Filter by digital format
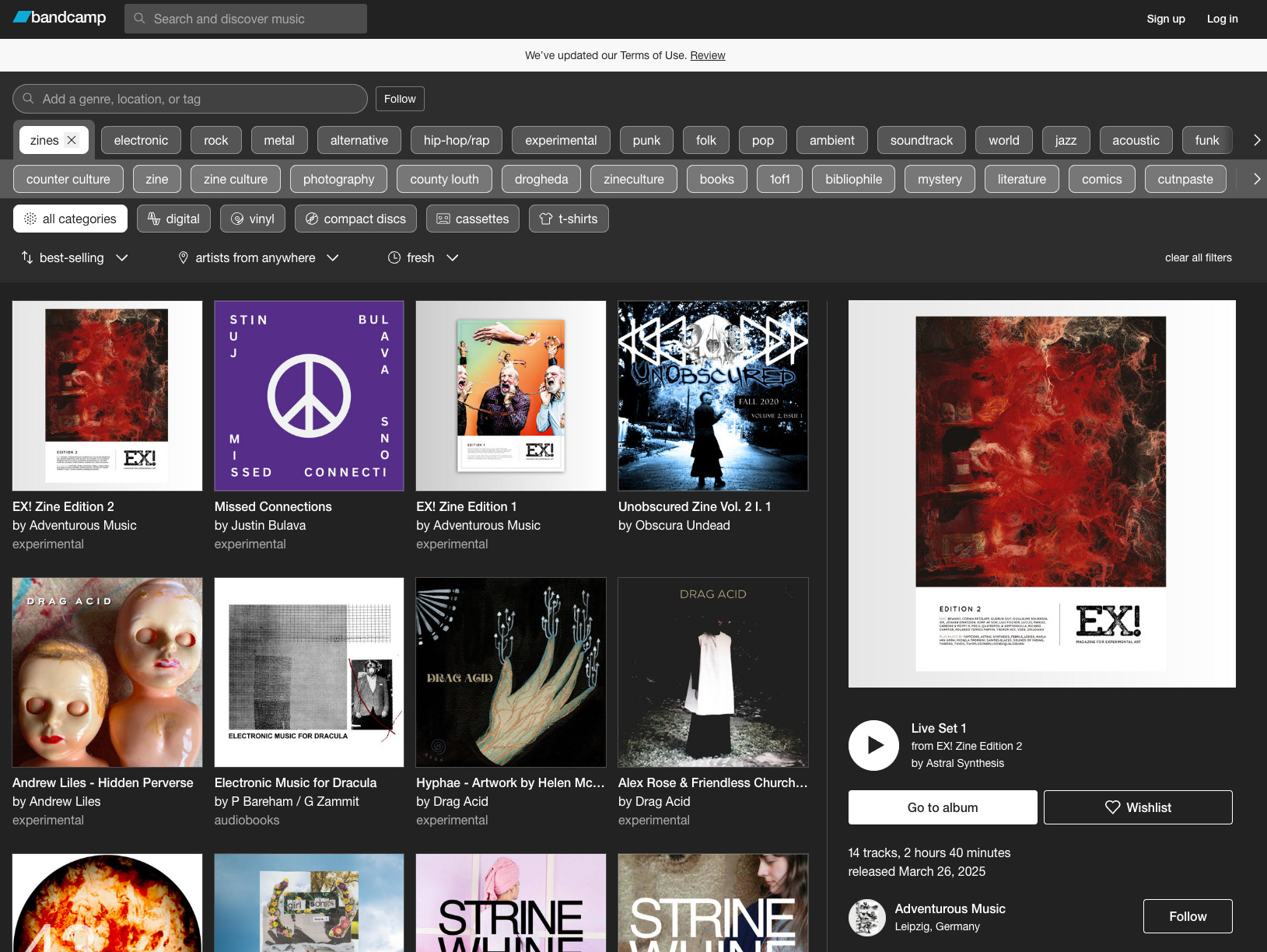Screen dimensions: 1267x952 pos(173,219)
